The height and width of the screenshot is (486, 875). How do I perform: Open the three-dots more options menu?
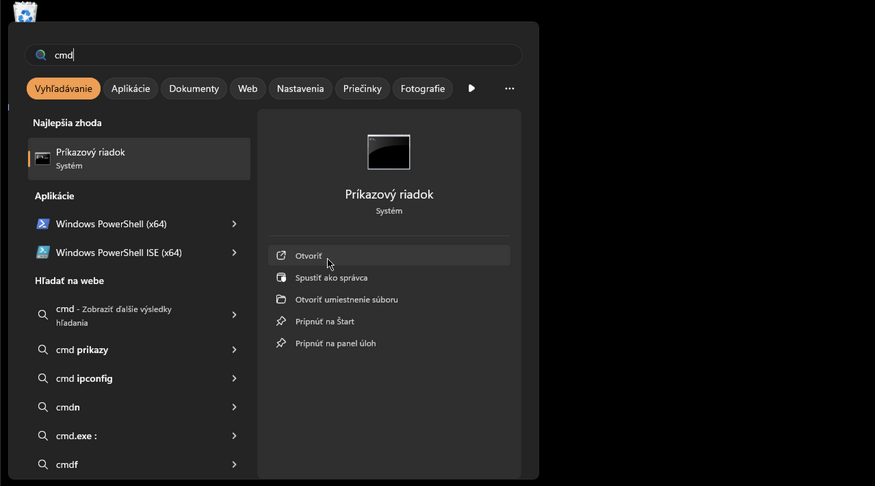click(x=509, y=88)
